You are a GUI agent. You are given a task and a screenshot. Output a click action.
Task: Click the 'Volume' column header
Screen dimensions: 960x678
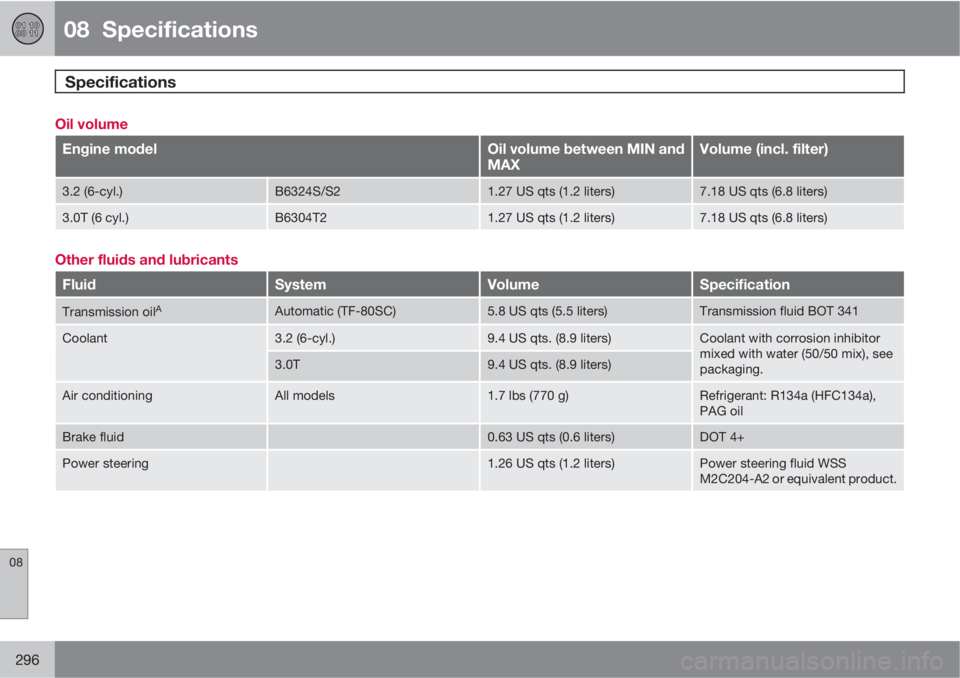tap(586, 284)
